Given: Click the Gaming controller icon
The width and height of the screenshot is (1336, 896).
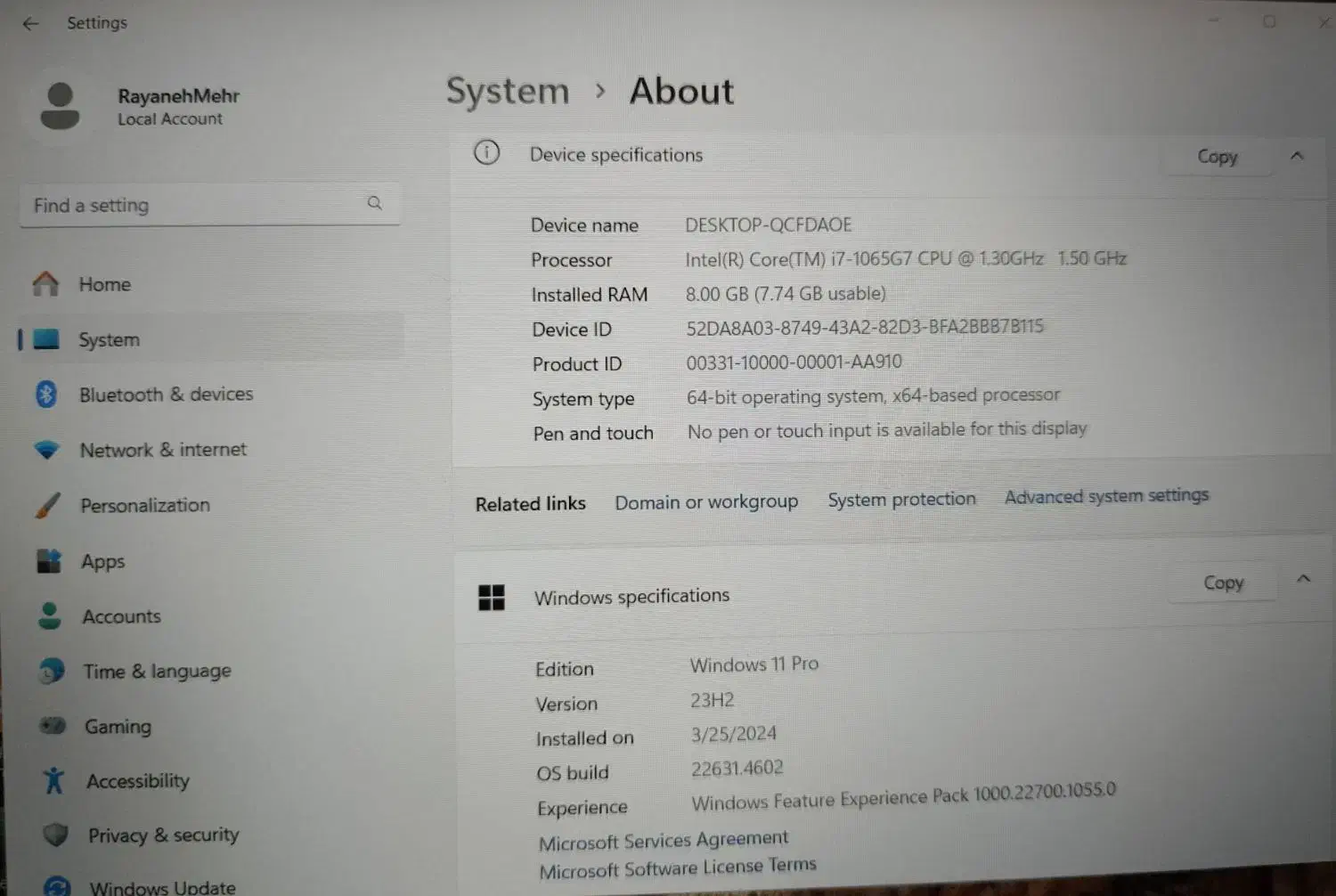Looking at the screenshot, I should [x=53, y=726].
